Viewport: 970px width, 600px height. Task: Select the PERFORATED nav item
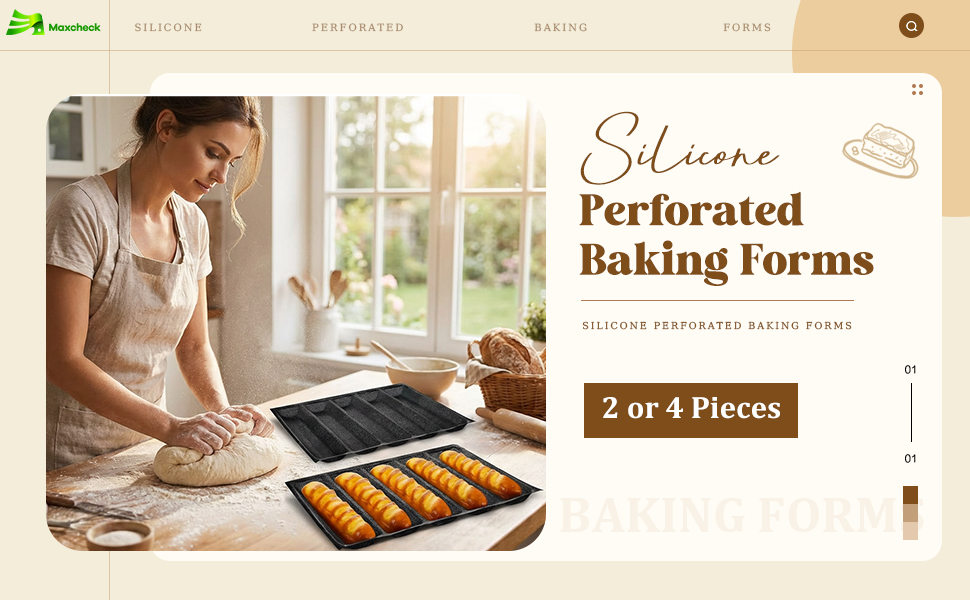click(358, 27)
